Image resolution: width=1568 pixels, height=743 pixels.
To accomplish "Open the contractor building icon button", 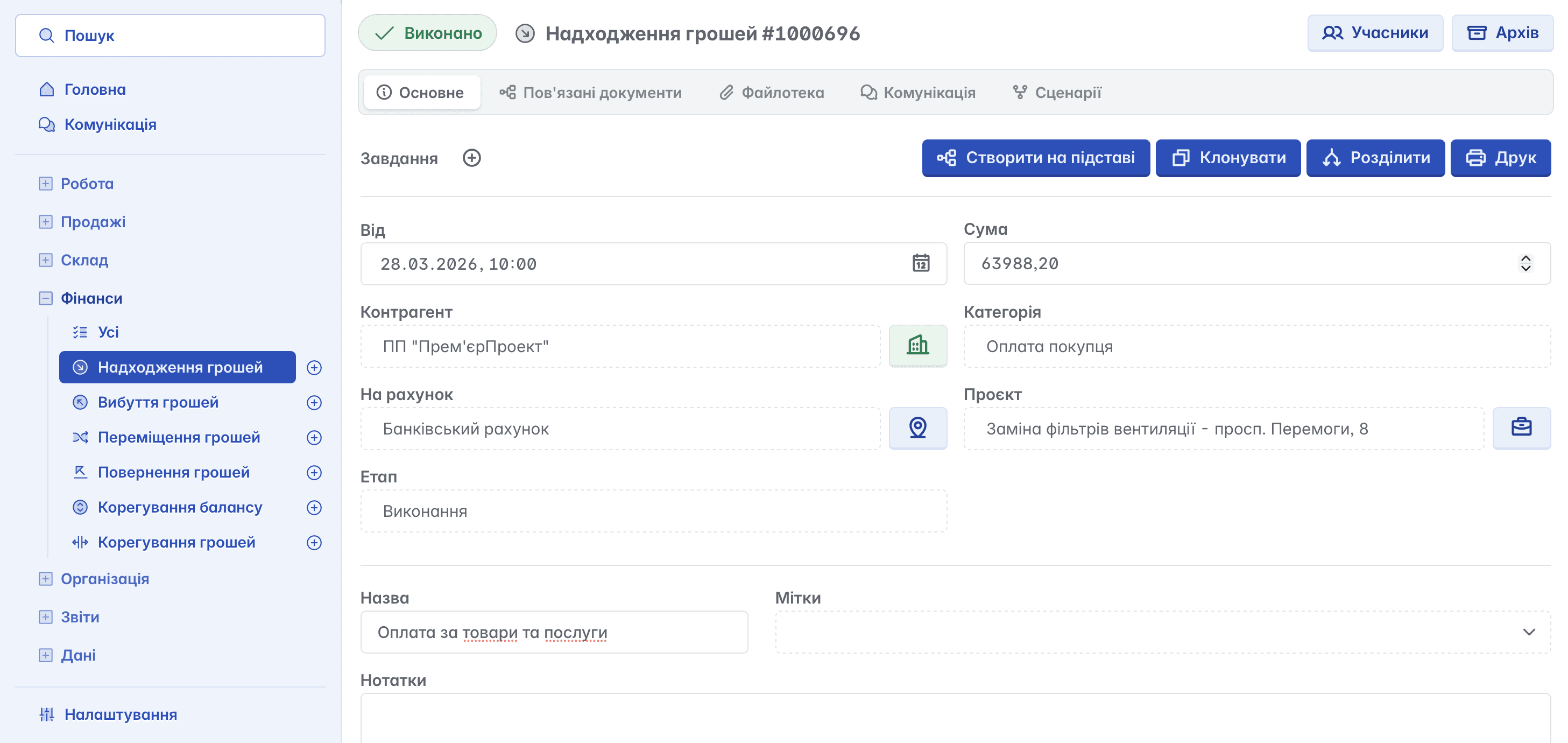I will point(917,346).
